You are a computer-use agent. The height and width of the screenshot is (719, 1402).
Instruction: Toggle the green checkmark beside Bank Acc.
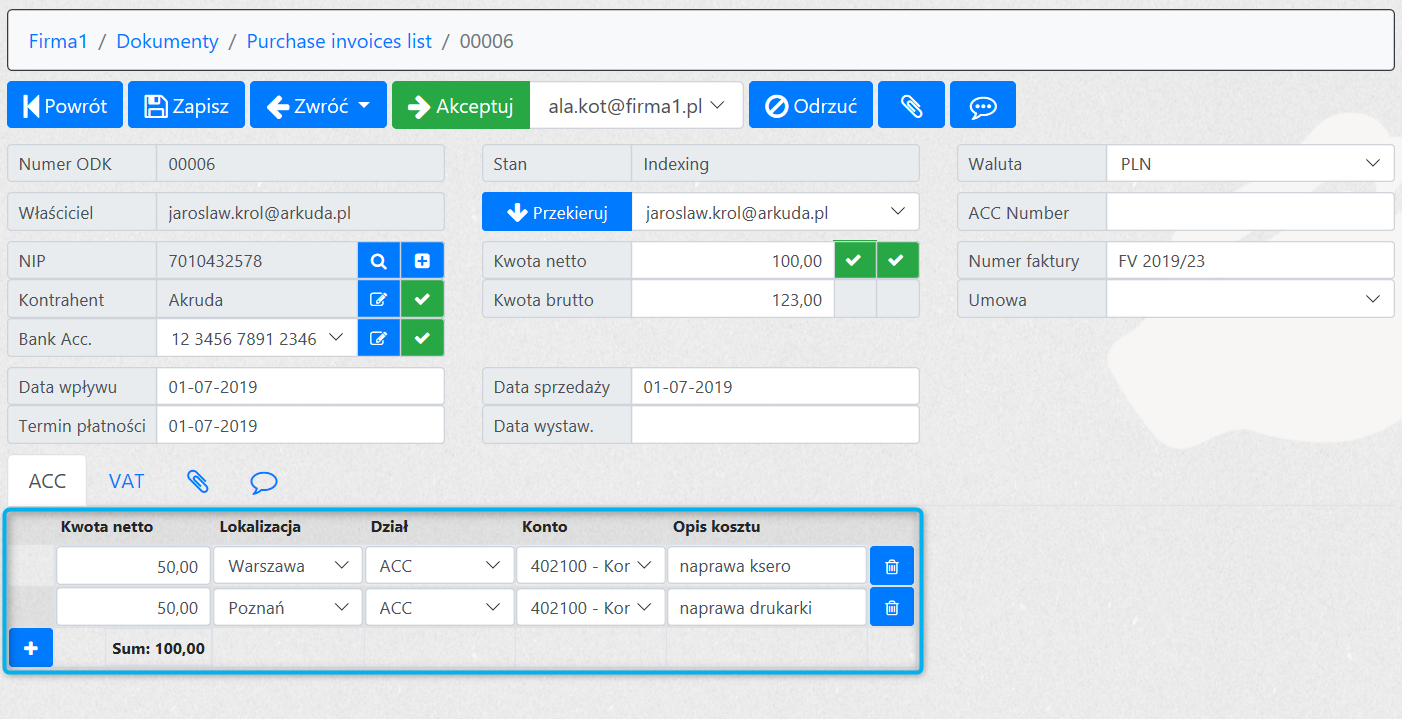(x=422, y=339)
